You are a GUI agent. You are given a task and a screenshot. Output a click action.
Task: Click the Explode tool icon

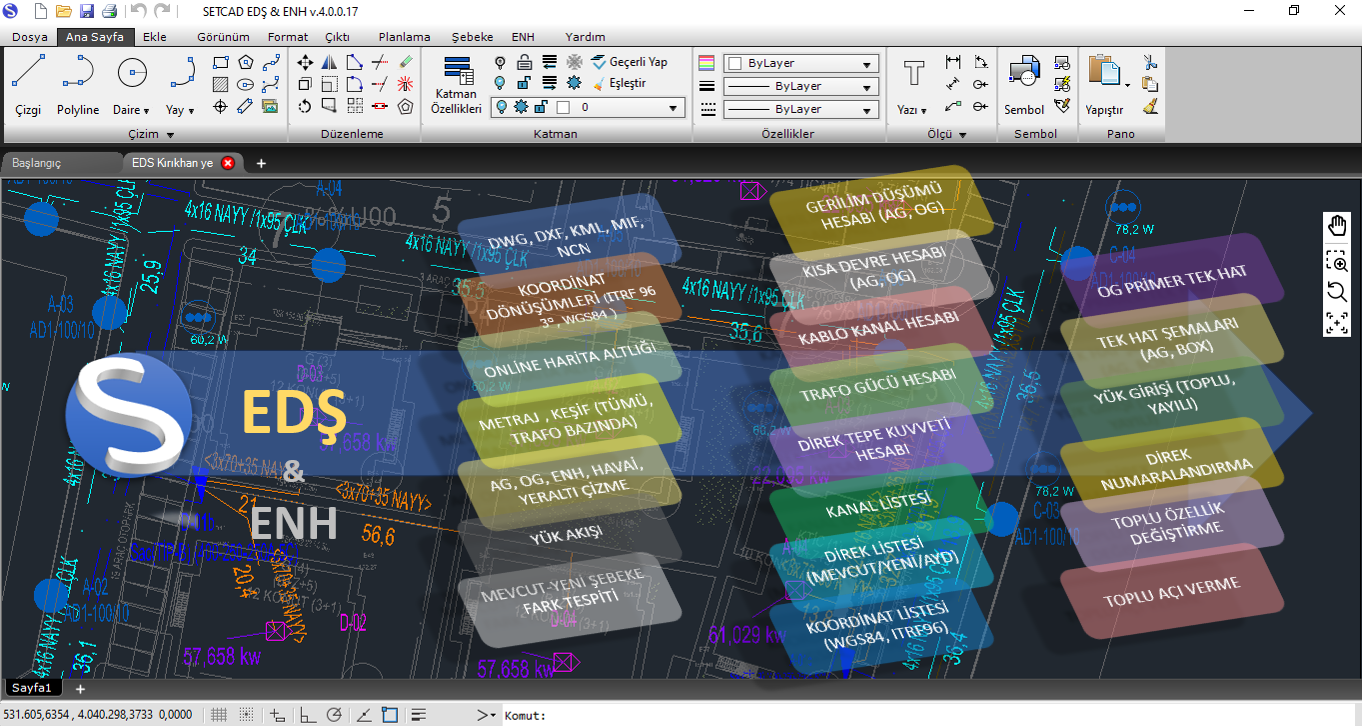[x=405, y=84]
